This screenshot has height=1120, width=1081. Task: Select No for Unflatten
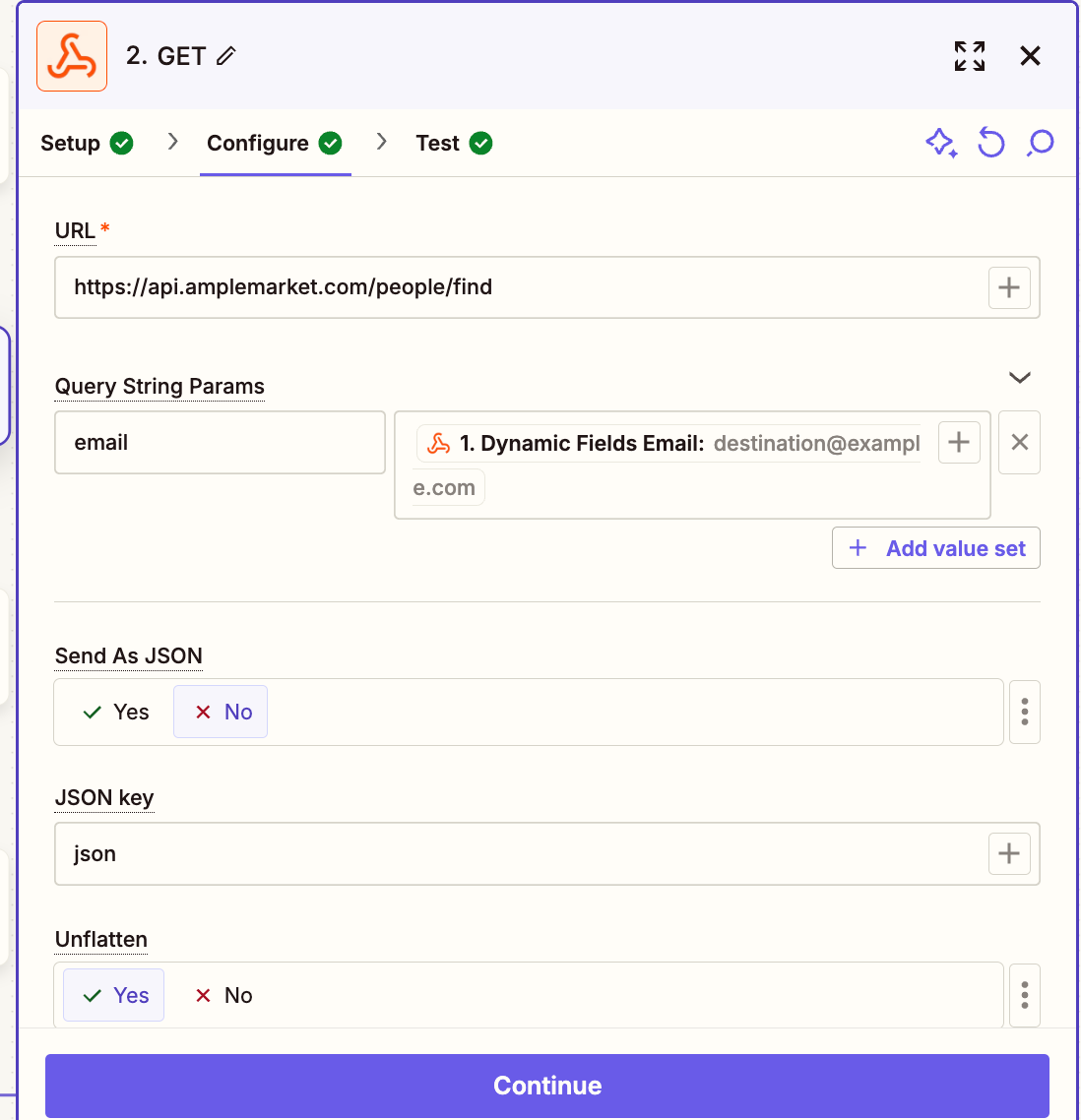223,996
